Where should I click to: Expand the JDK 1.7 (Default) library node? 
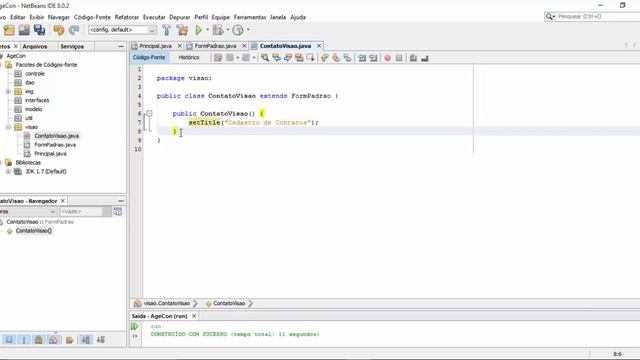point(8,172)
